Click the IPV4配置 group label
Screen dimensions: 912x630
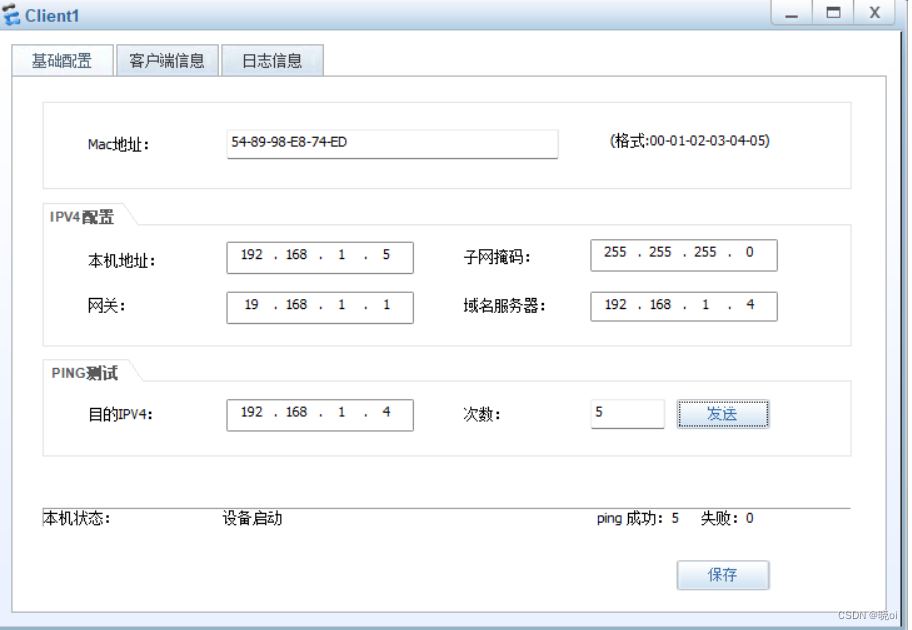[82, 217]
